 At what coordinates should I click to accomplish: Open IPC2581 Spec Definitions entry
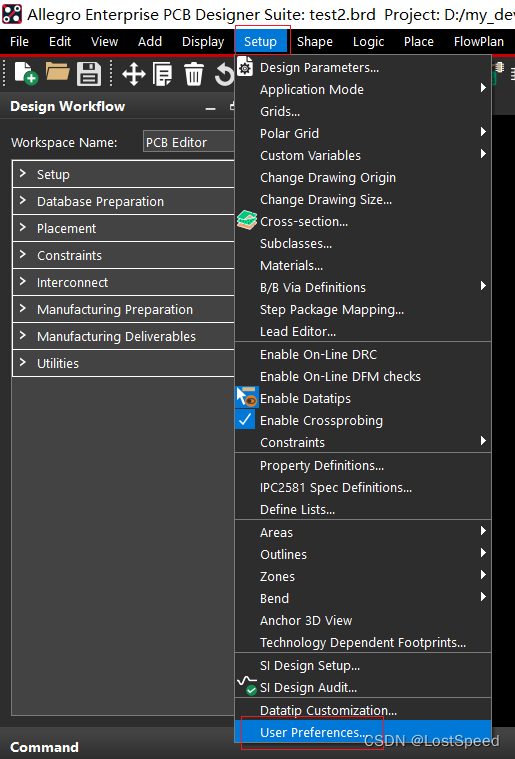pos(363,487)
